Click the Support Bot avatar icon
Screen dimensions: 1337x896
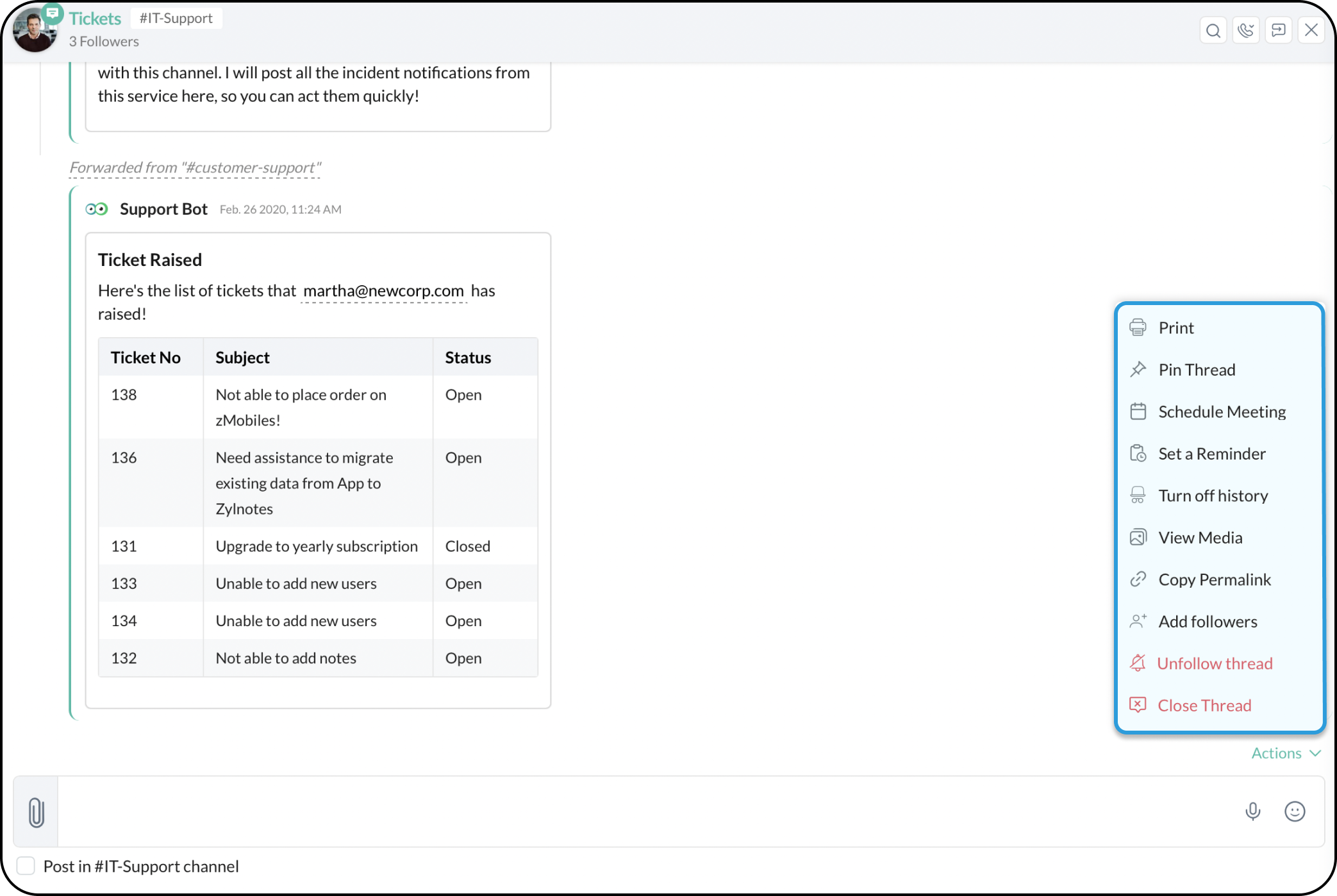(97, 209)
